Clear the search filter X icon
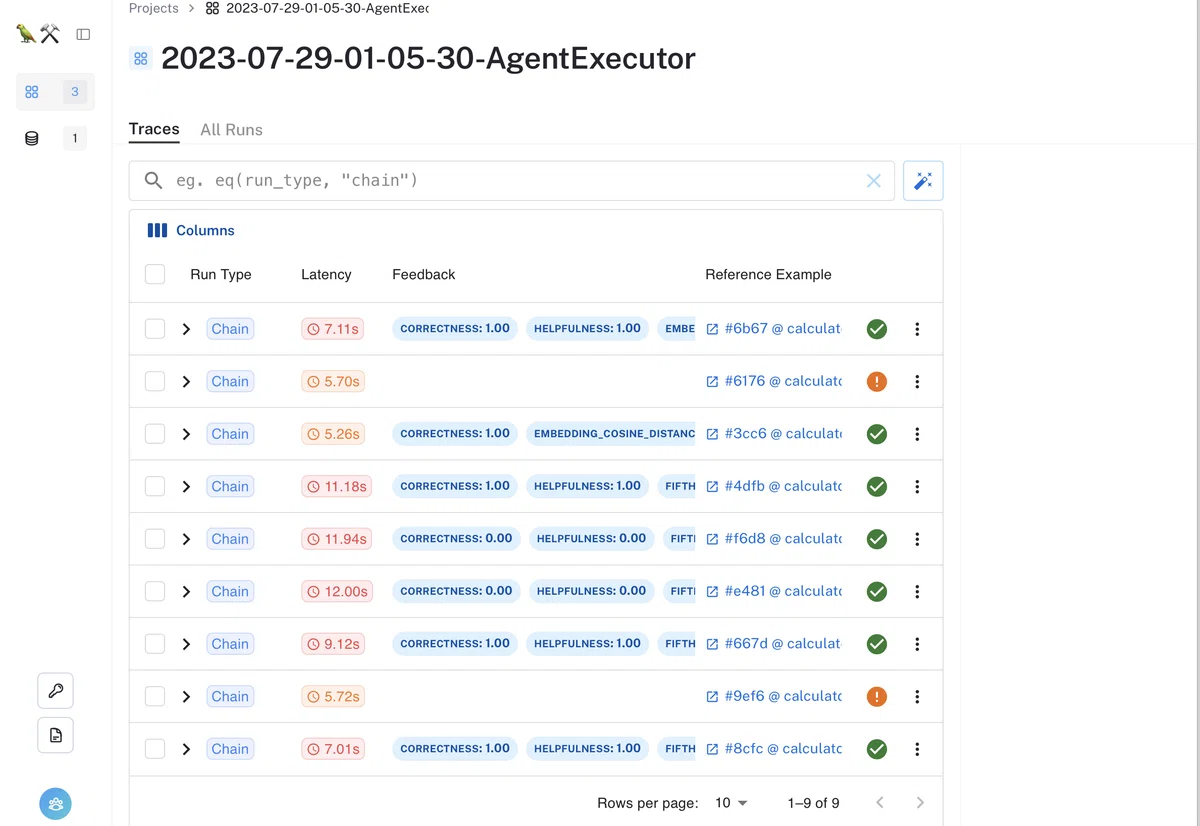Screen dimensions: 1200x826 [x=873, y=181]
